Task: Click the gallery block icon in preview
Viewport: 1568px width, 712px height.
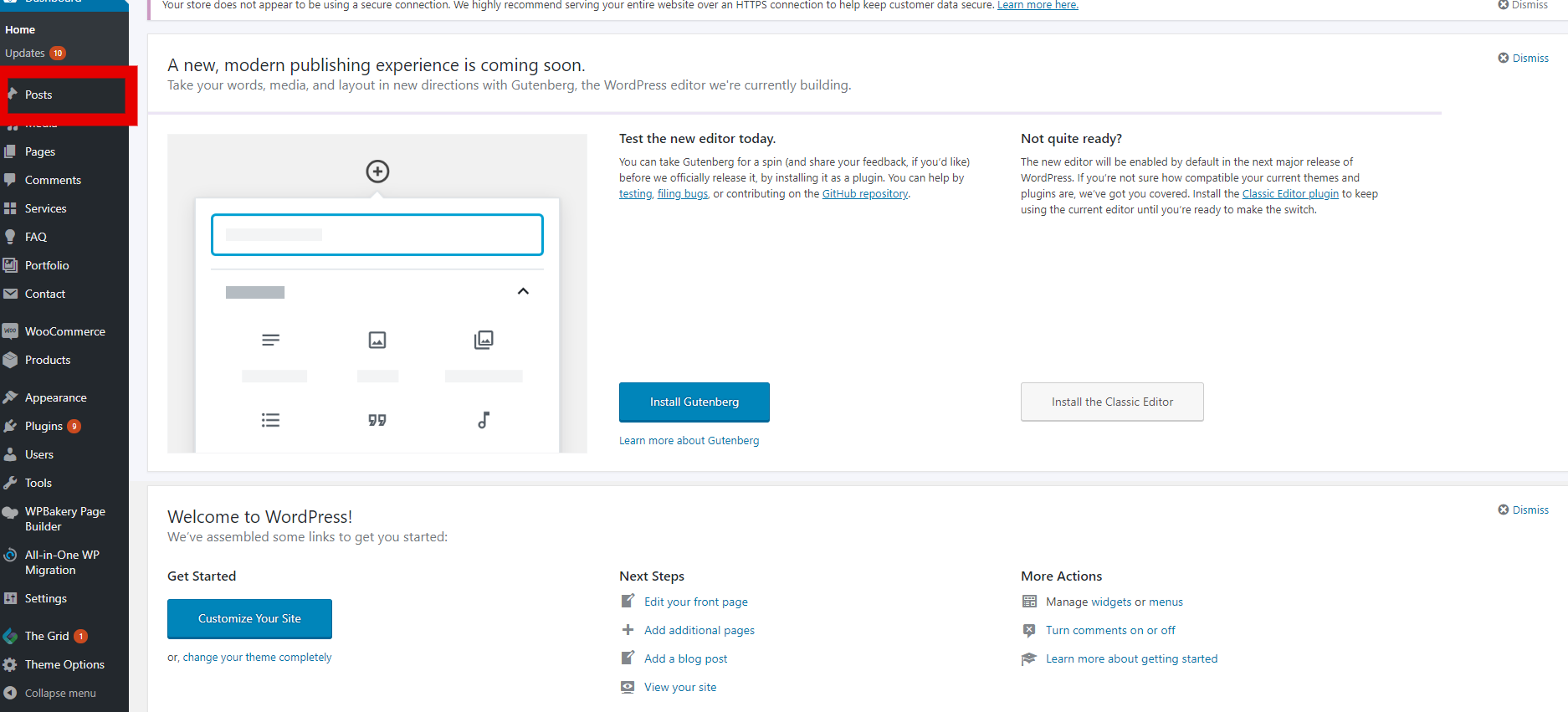Action: (x=484, y=340)
